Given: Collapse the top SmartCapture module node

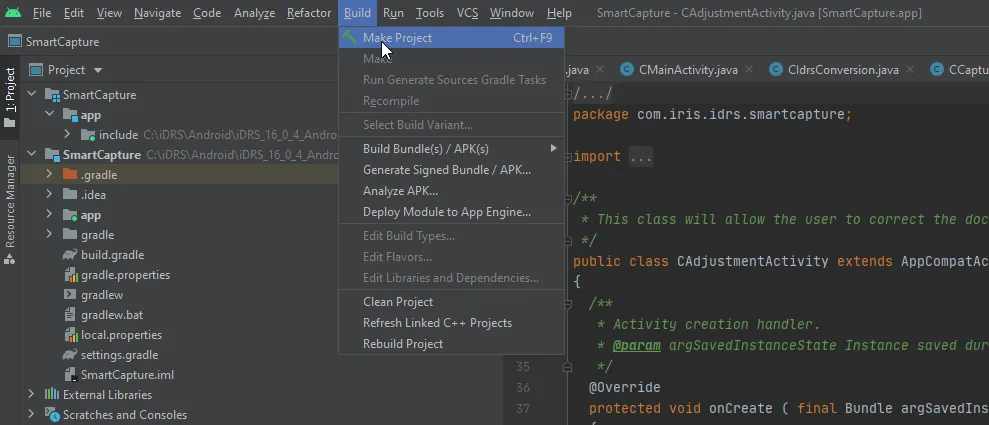Looking at the screenshot, I should [31, 95].
